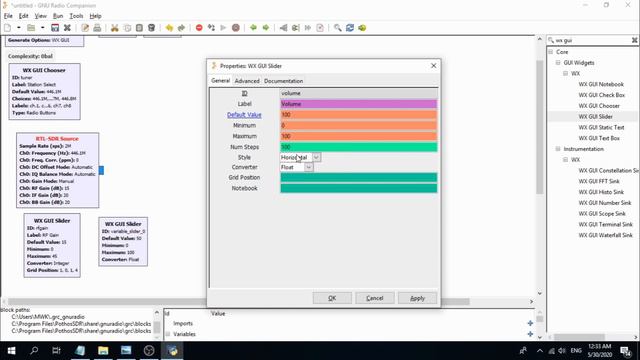This screenshot has height=360, width=640.
Task: Click the Default Value link
Action: click(x=244, y=115)
